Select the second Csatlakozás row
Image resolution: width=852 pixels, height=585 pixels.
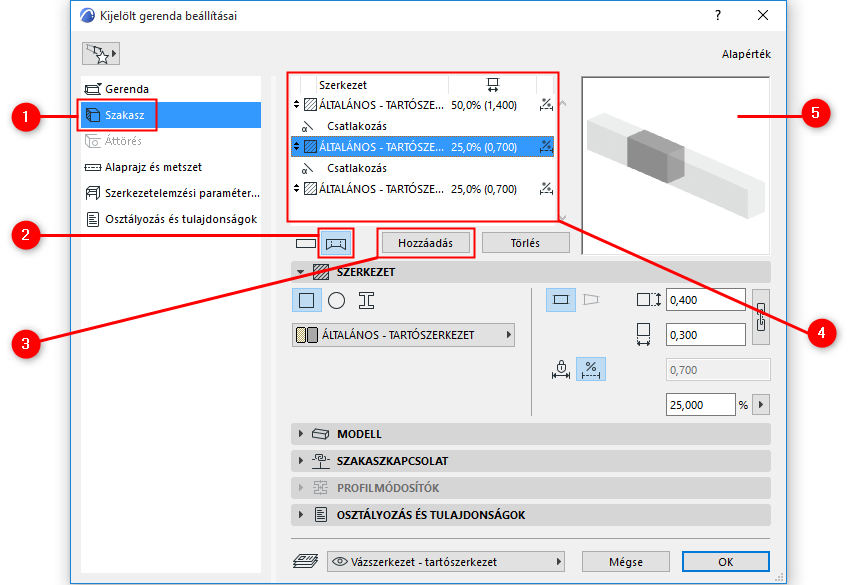click(422, 168)
